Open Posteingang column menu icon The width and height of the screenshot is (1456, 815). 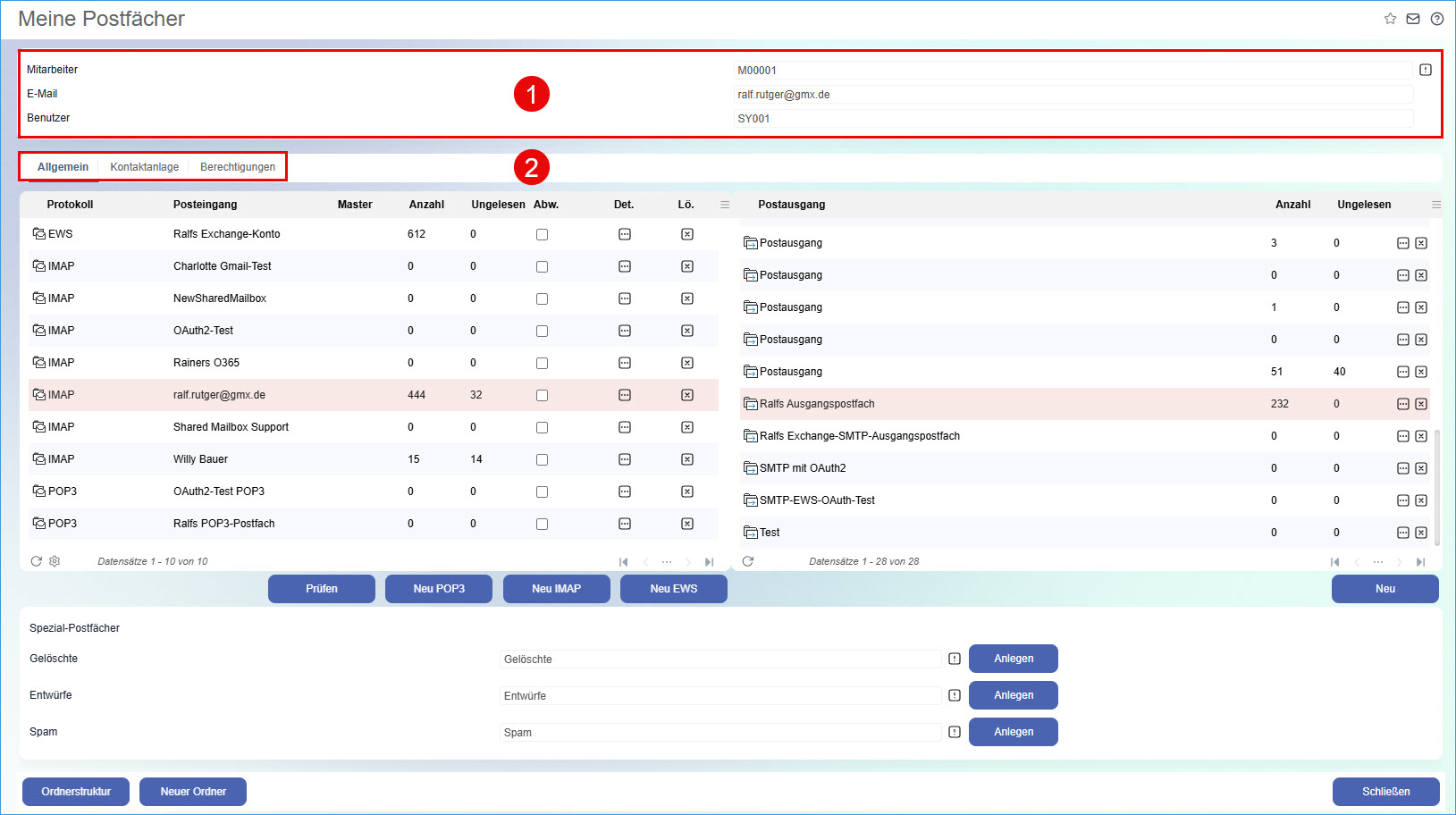tap(725, 205)
